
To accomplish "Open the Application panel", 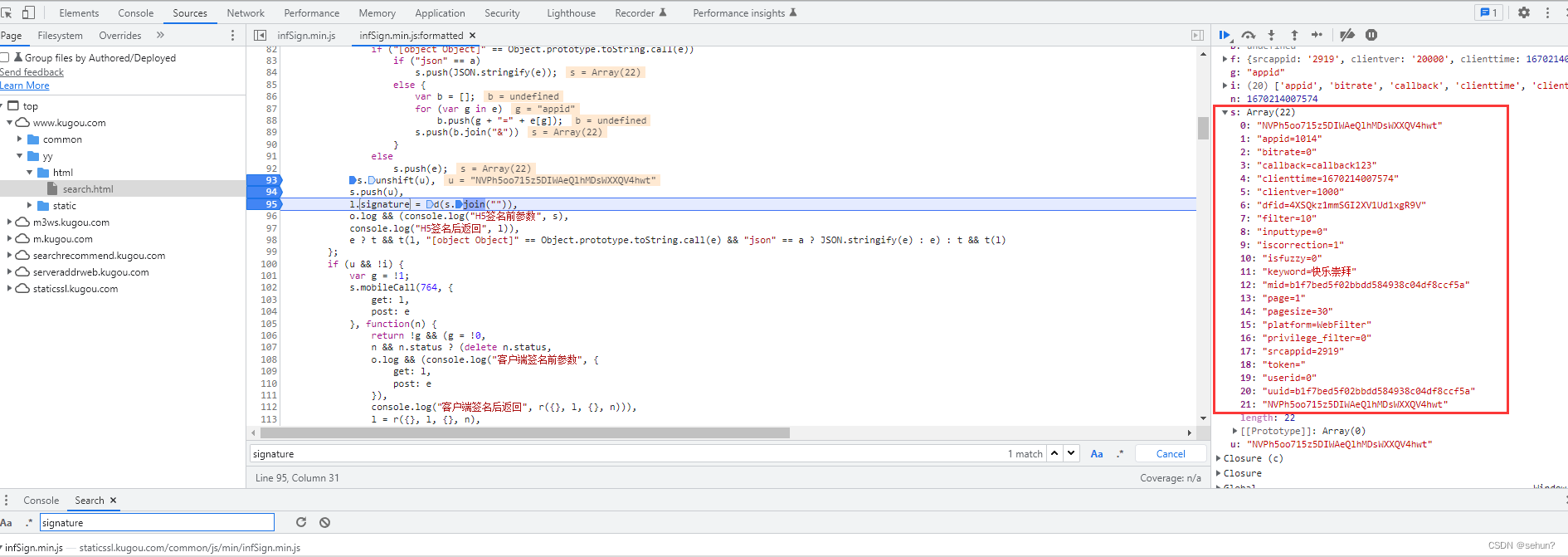I will click(x=440, y=12).
